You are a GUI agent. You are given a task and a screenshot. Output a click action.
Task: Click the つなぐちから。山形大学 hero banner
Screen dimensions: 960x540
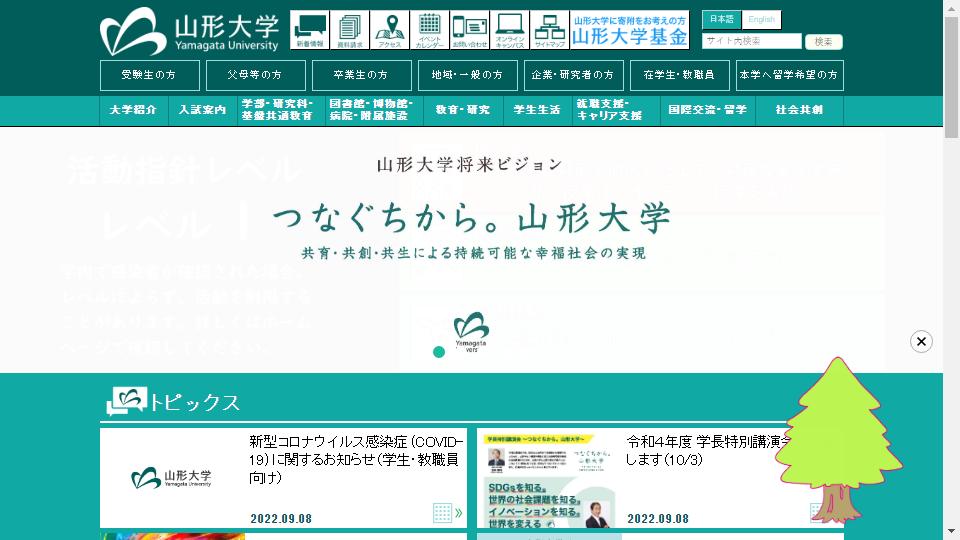(x=471, y=249)
